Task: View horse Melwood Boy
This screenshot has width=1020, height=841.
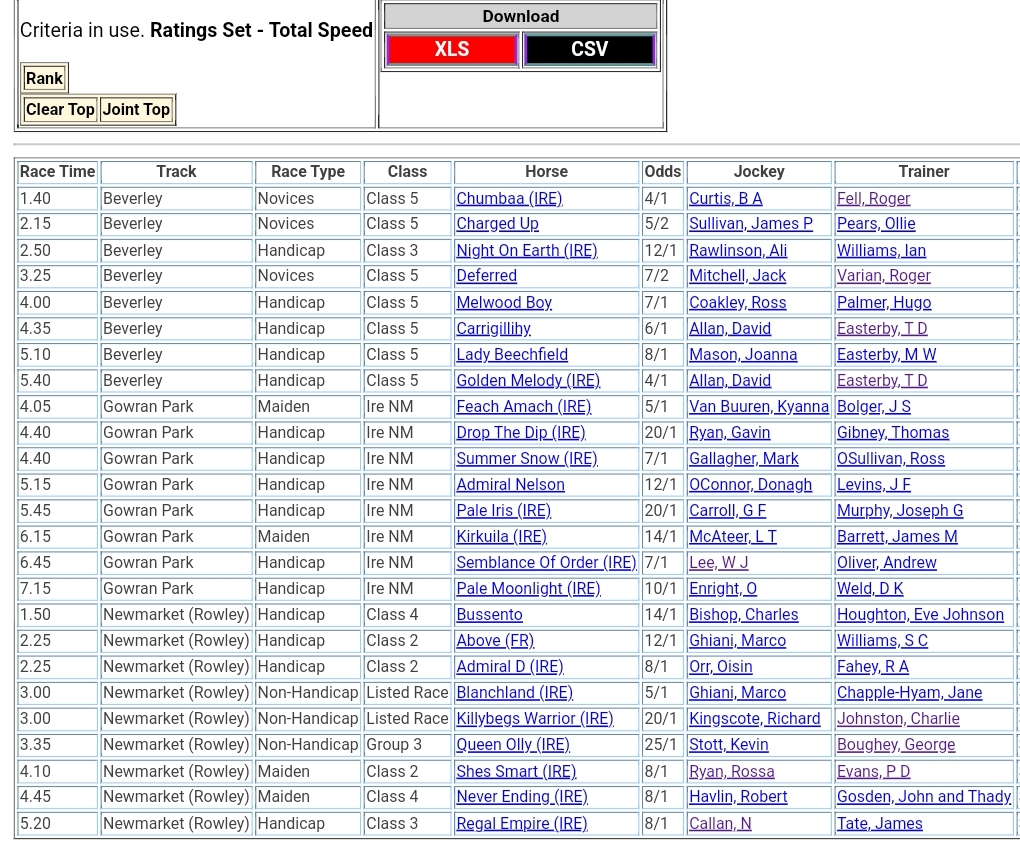Action: (x=504, y=303)
